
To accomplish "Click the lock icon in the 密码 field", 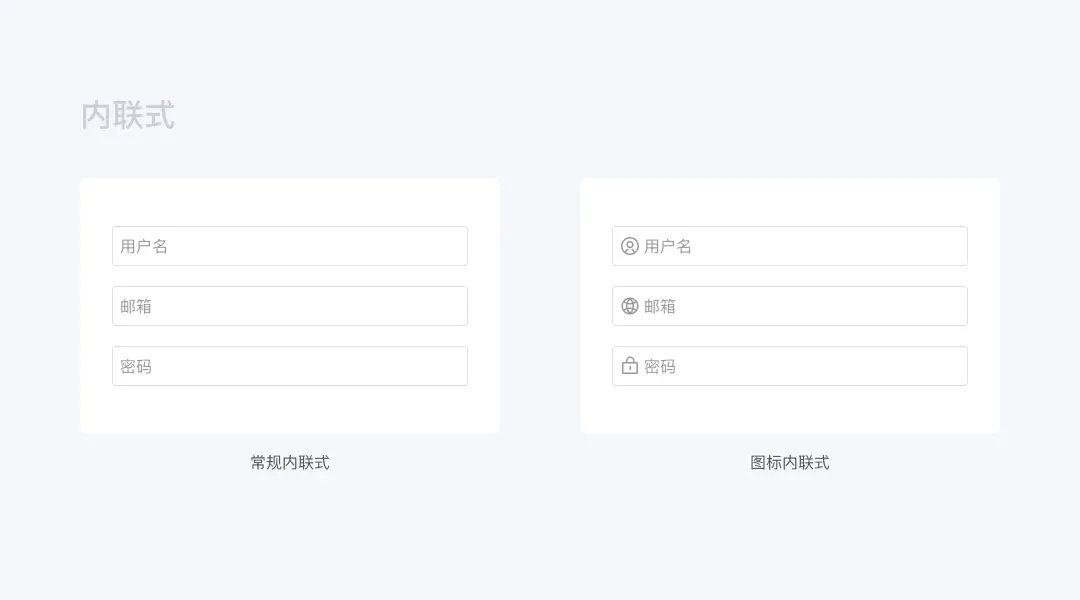I will click(630, 365).
